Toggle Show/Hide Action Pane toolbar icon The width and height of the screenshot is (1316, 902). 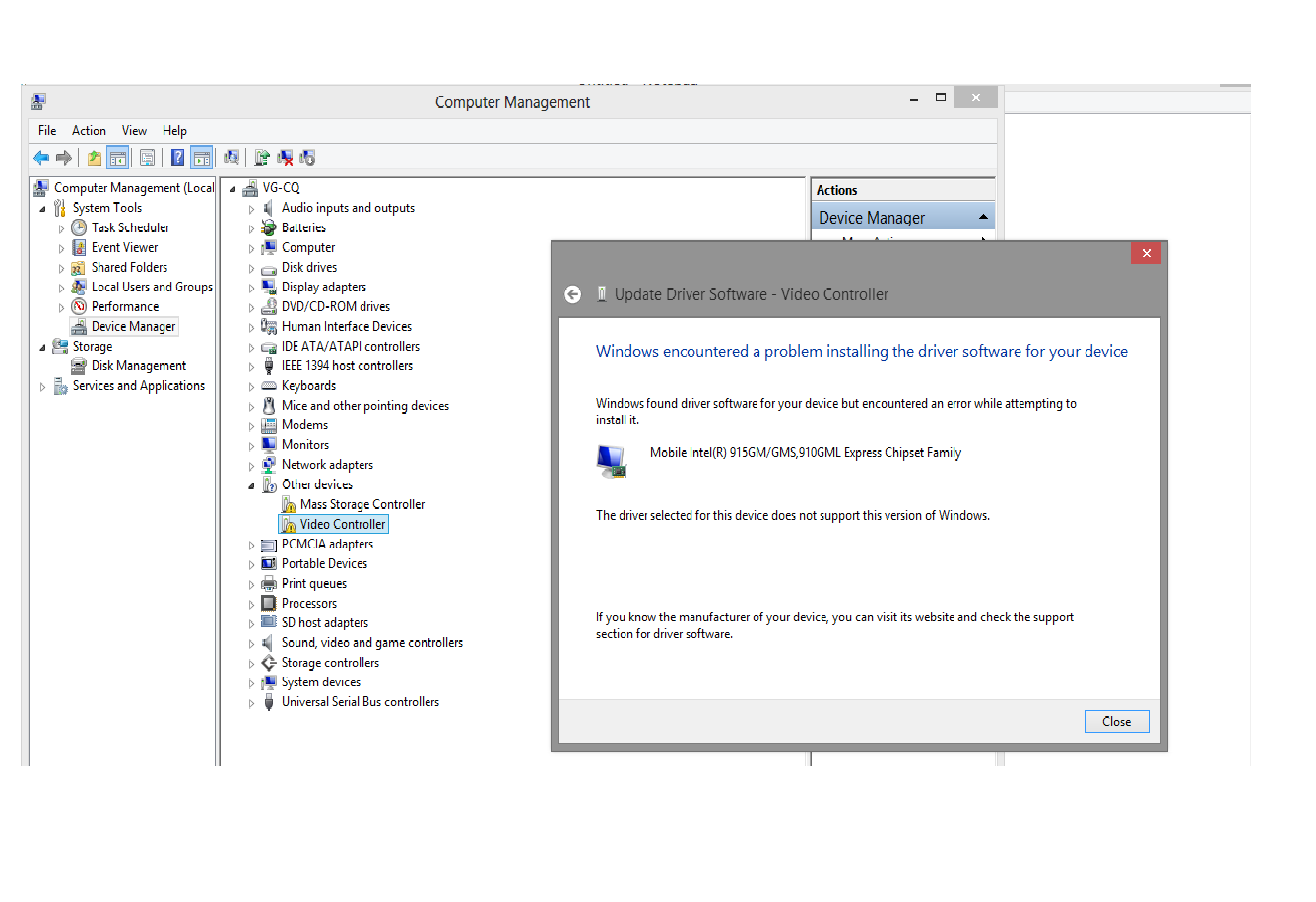[x=201, y=158]
